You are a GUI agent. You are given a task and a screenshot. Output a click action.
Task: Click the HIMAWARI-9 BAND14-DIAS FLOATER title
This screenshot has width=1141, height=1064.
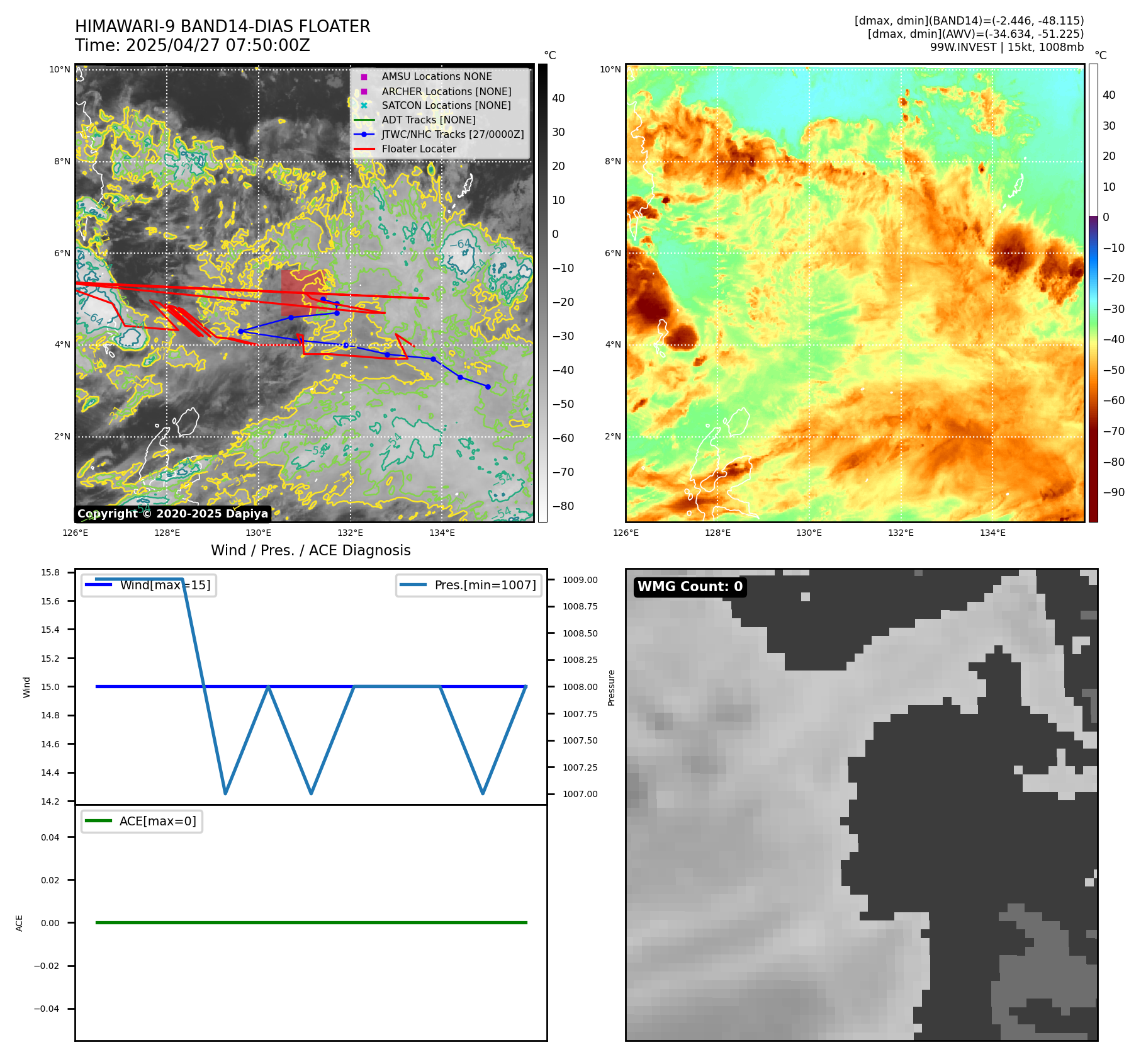(223, 26)
